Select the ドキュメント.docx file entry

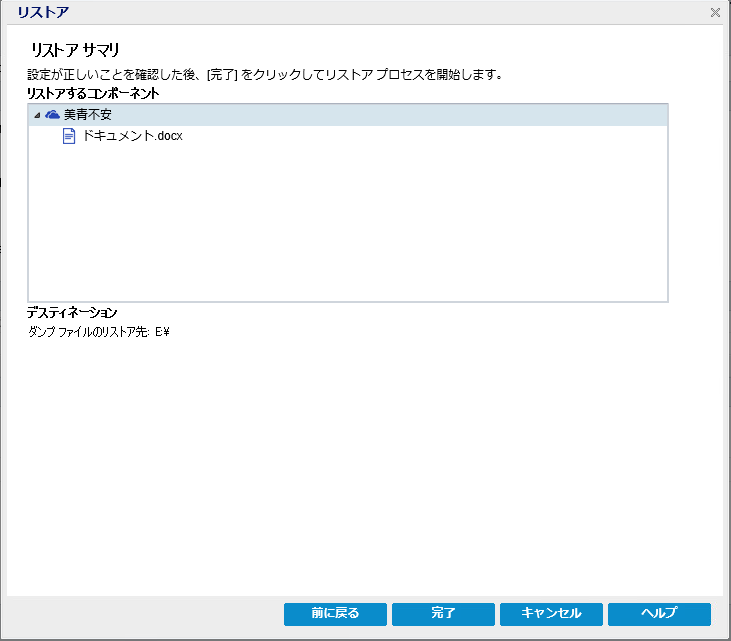(132, 136)
